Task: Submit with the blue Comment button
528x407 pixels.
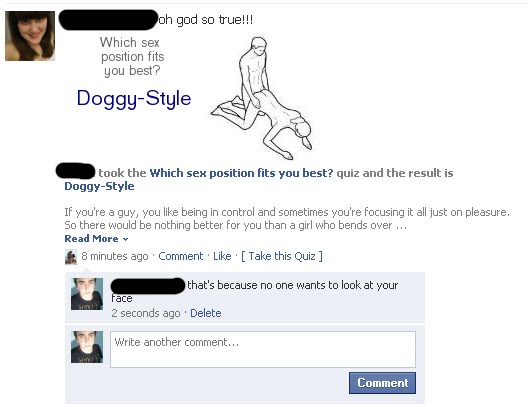Action: pyautogui.click(x=382, y=383)
